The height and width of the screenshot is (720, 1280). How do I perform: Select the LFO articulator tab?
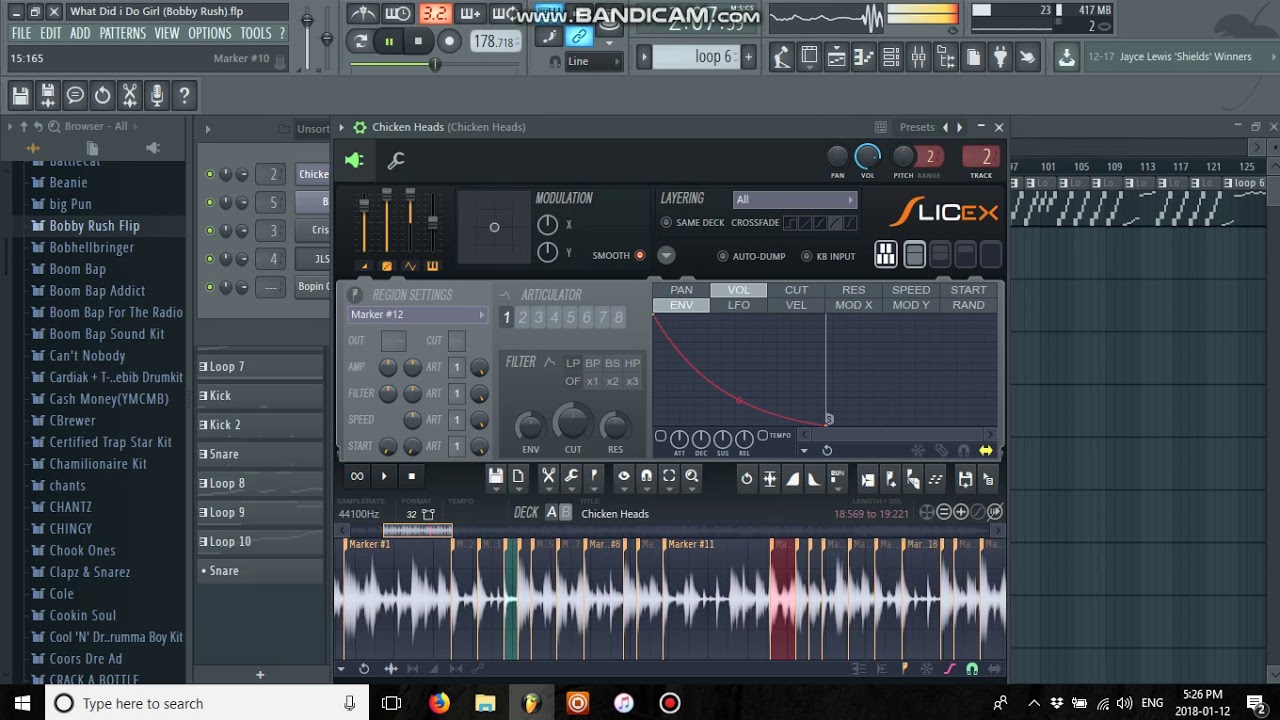click(739, 305)
